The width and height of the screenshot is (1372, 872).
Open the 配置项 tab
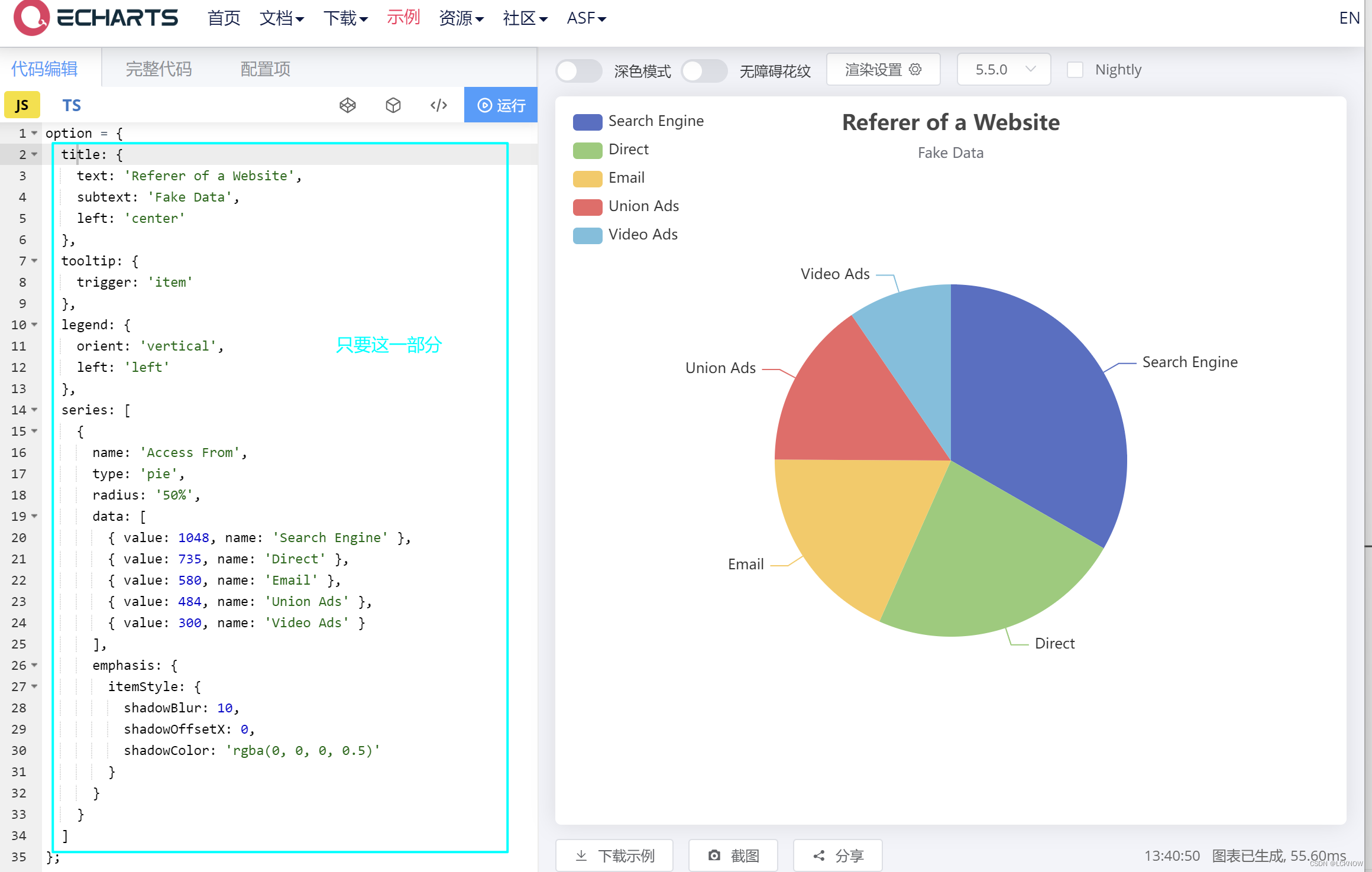(265, 69)
